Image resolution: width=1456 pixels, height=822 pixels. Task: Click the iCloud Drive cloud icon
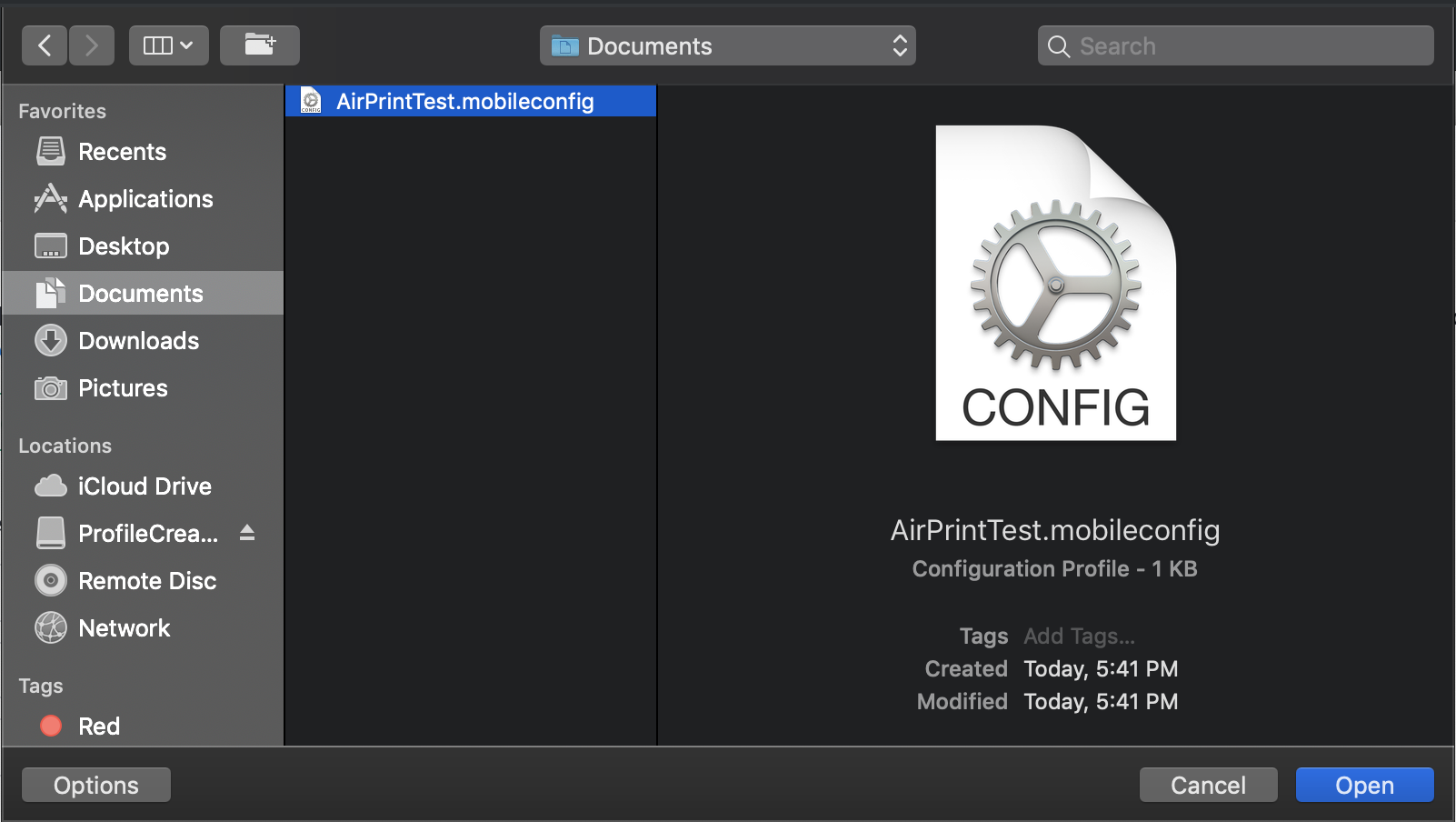pyautogui.click(x=51, y=486)
